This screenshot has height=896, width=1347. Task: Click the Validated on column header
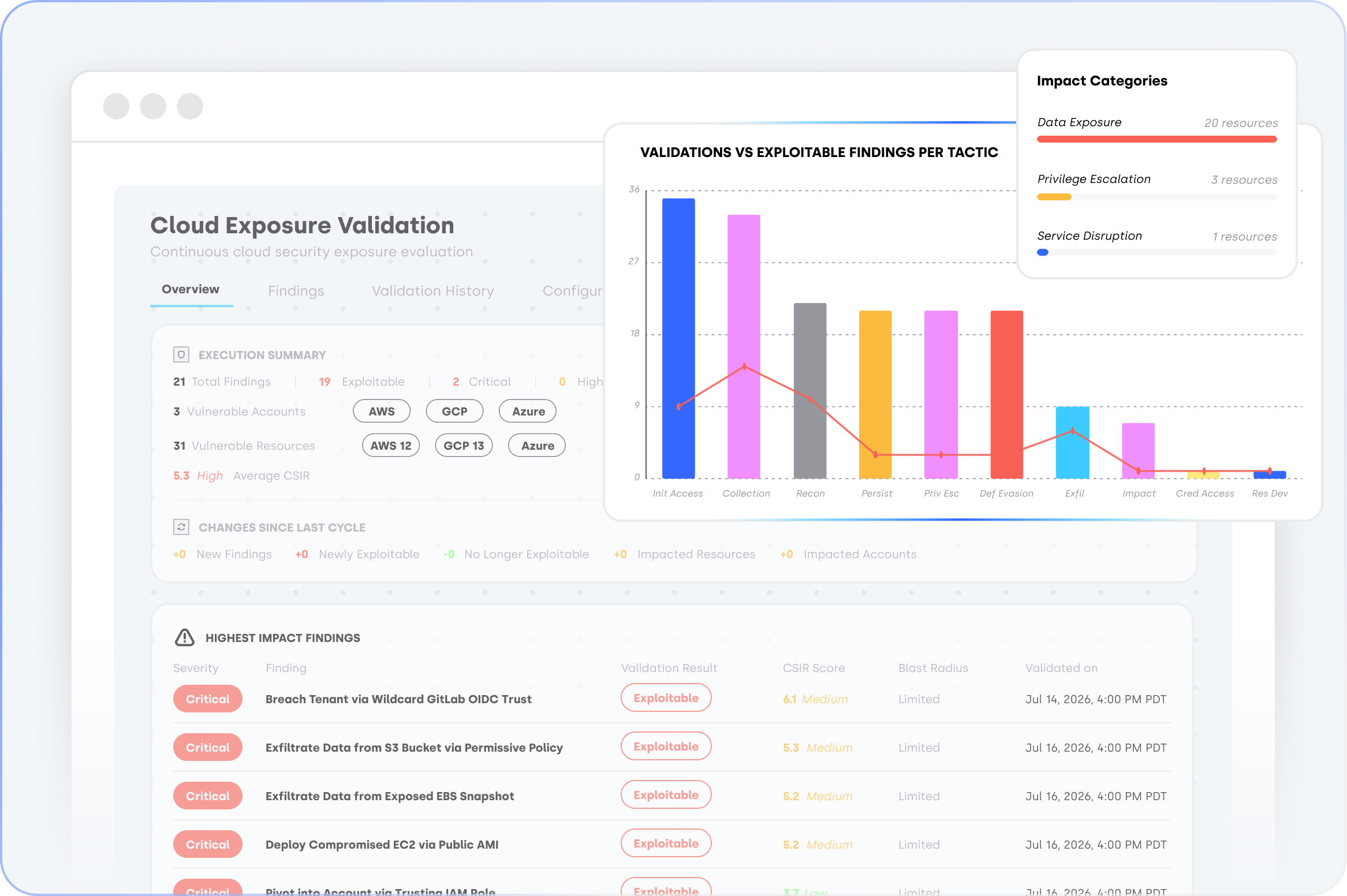point(1061,668)
